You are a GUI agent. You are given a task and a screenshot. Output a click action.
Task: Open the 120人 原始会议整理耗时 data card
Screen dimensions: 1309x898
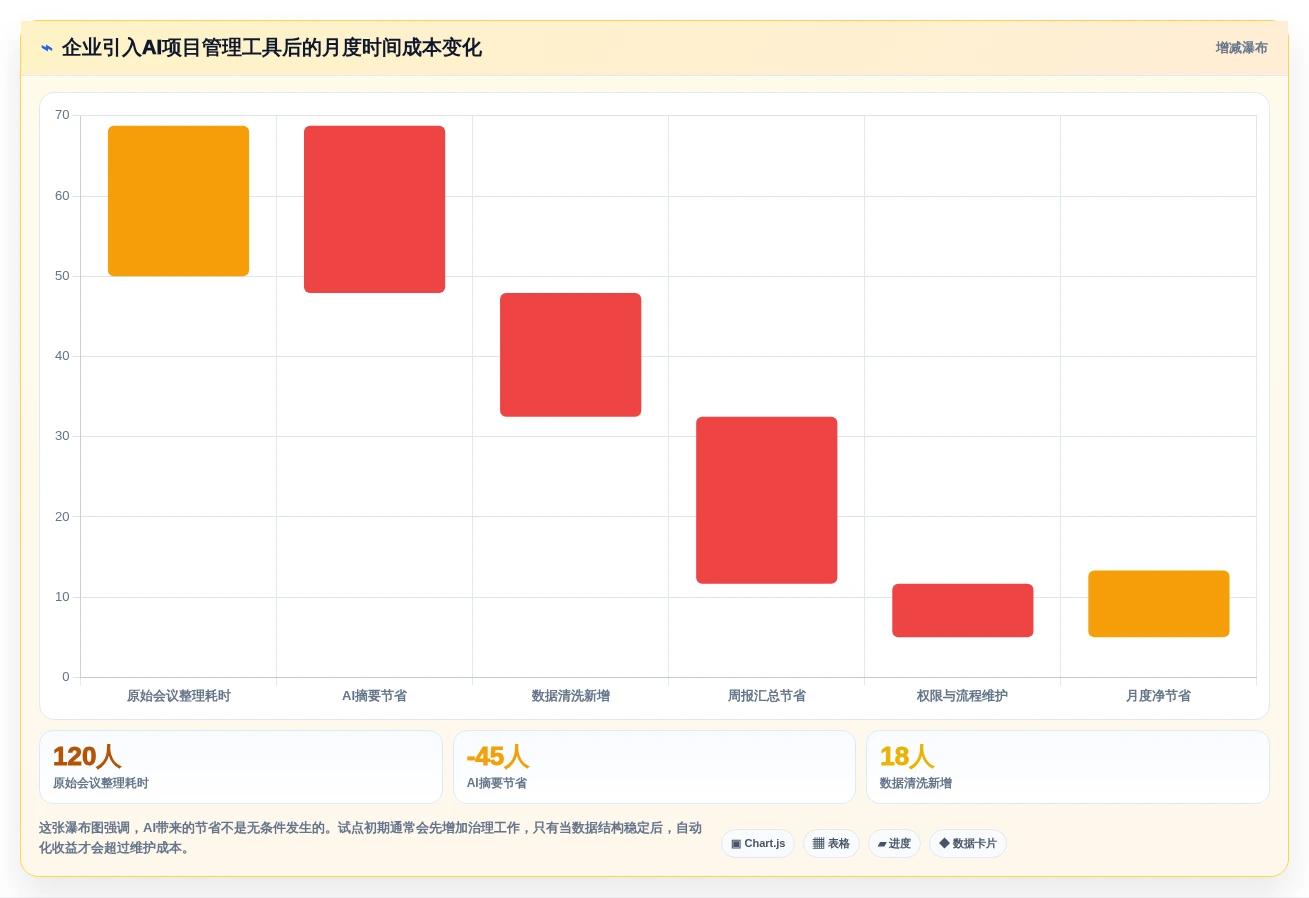pos(241,767)
